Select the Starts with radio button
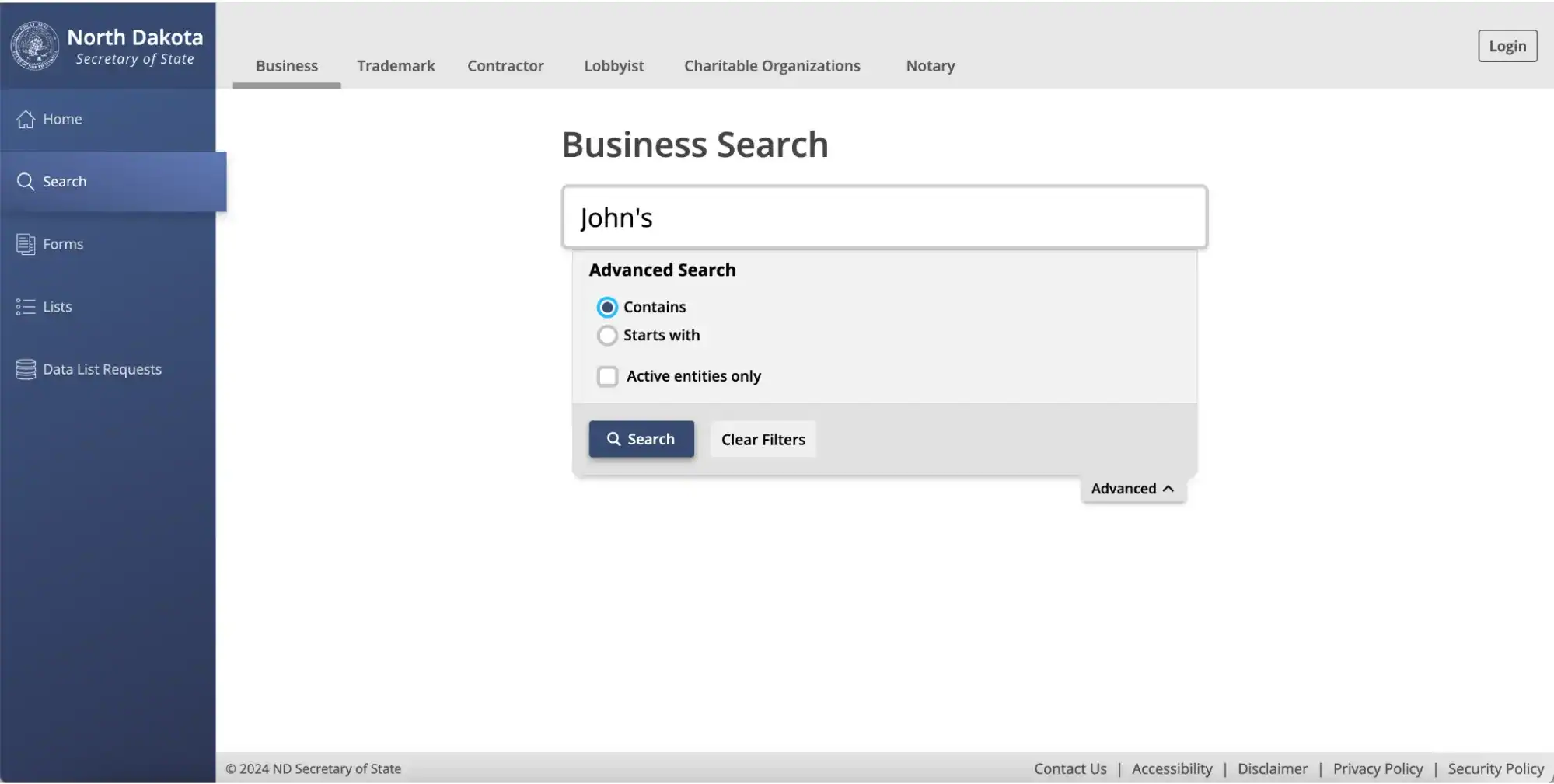Screen dimensions: 1554x784 point(607,335)
